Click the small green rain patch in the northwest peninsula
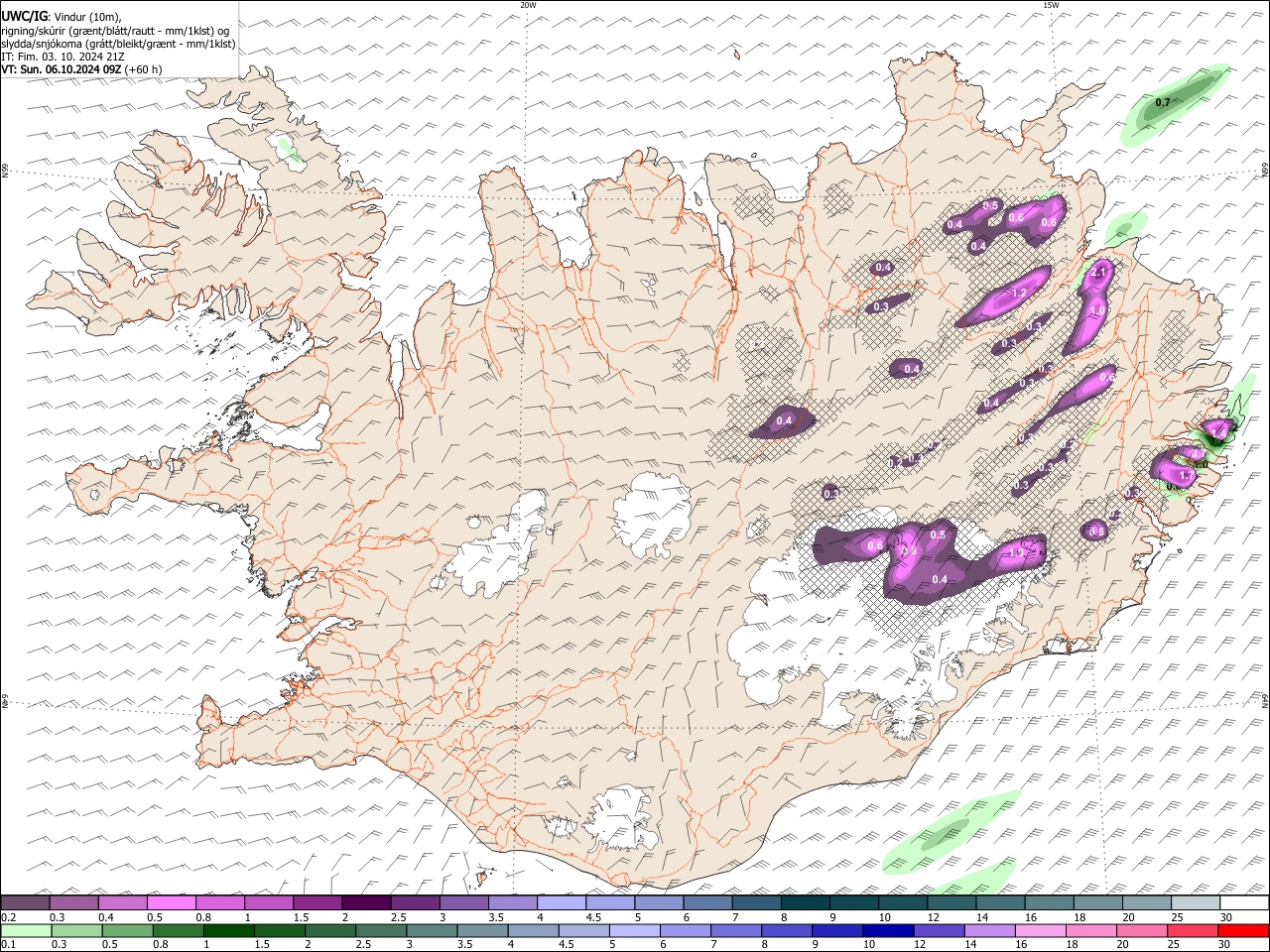The width and height of the screenshot is (1270, 952). coord(289,150)
